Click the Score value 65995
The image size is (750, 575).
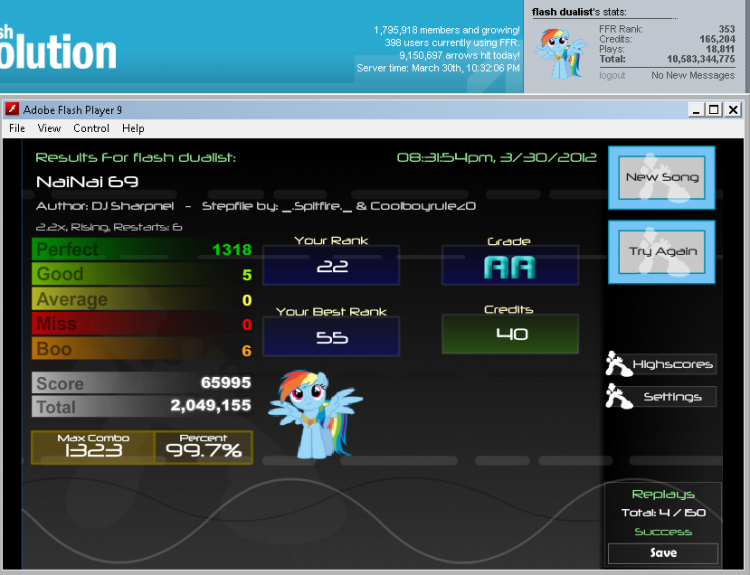point(226,382)
